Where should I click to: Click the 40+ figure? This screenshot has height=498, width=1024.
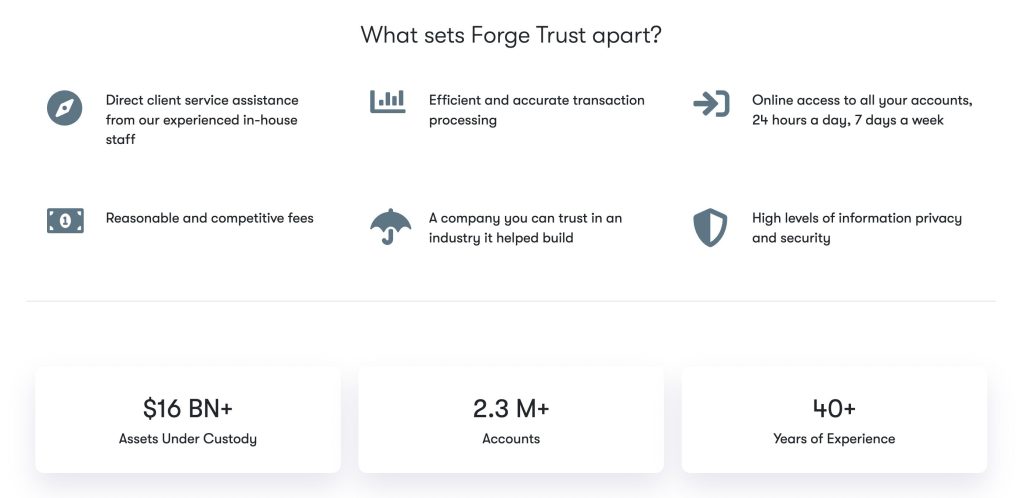click(x=834, y=408)
